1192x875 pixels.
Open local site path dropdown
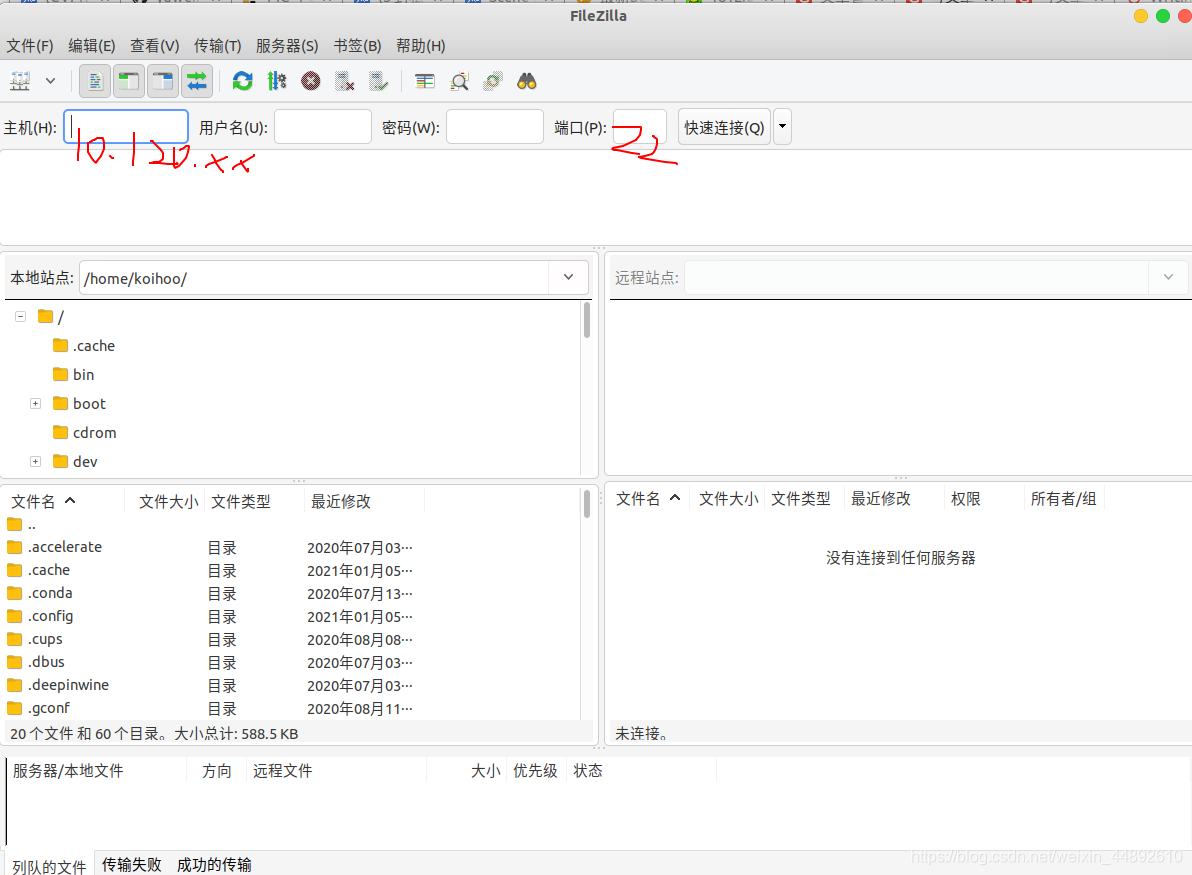pyautogui.click(x=569, y=277)
